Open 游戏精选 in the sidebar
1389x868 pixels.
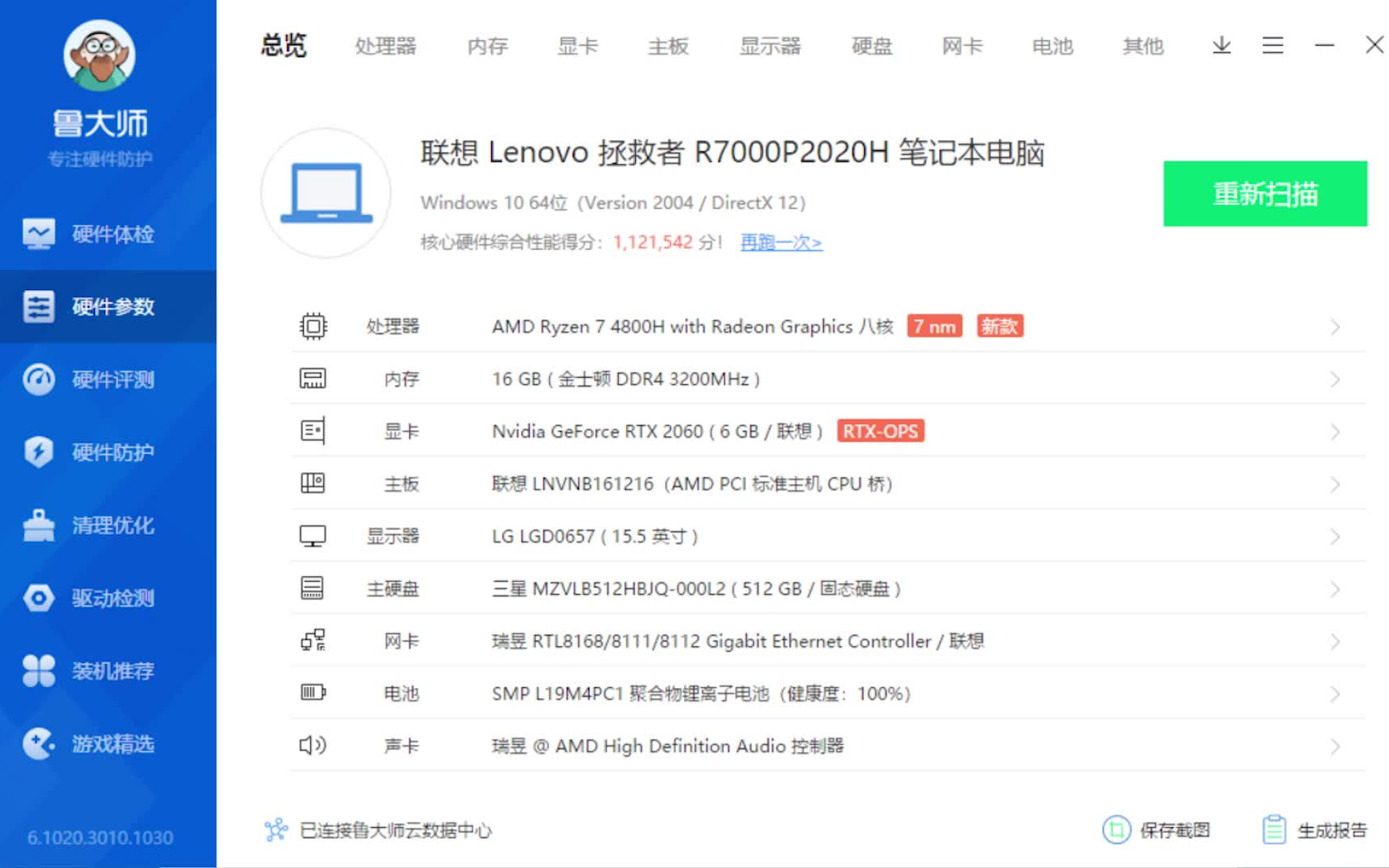click(x=108, y=744)
